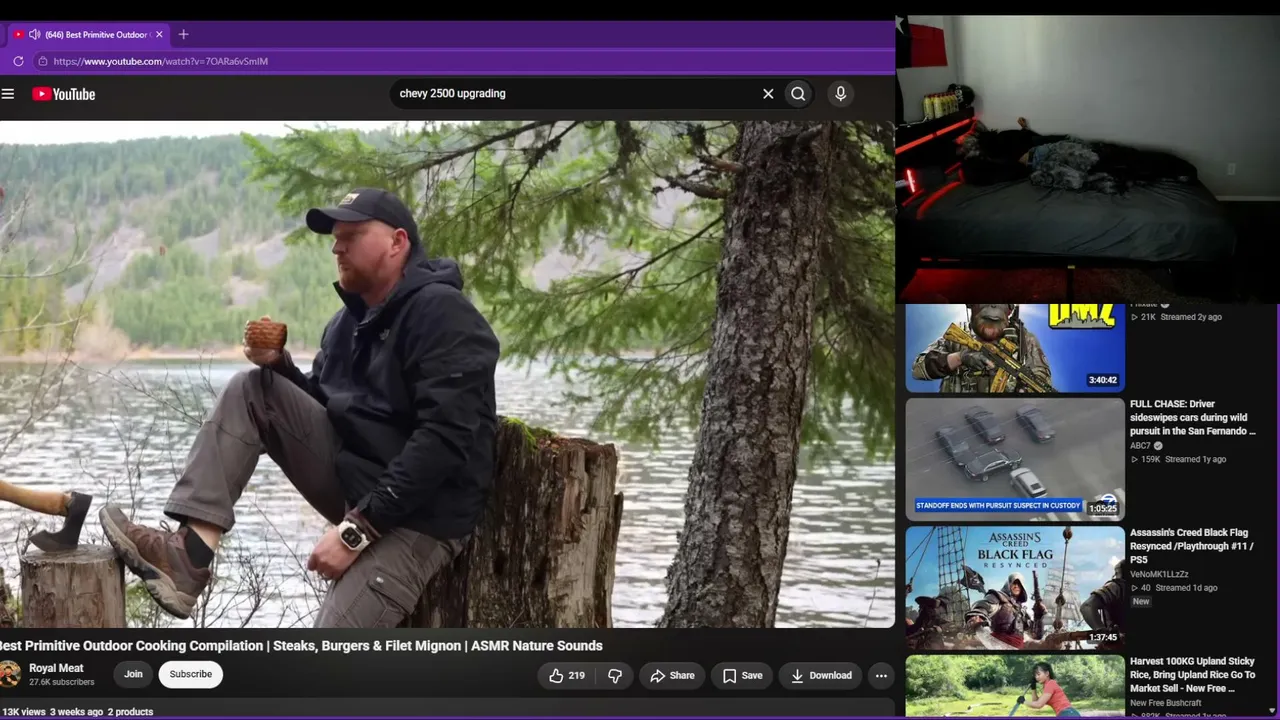Go to YouTube home via logo
The image size is (1280, 720).
point(63,94)
